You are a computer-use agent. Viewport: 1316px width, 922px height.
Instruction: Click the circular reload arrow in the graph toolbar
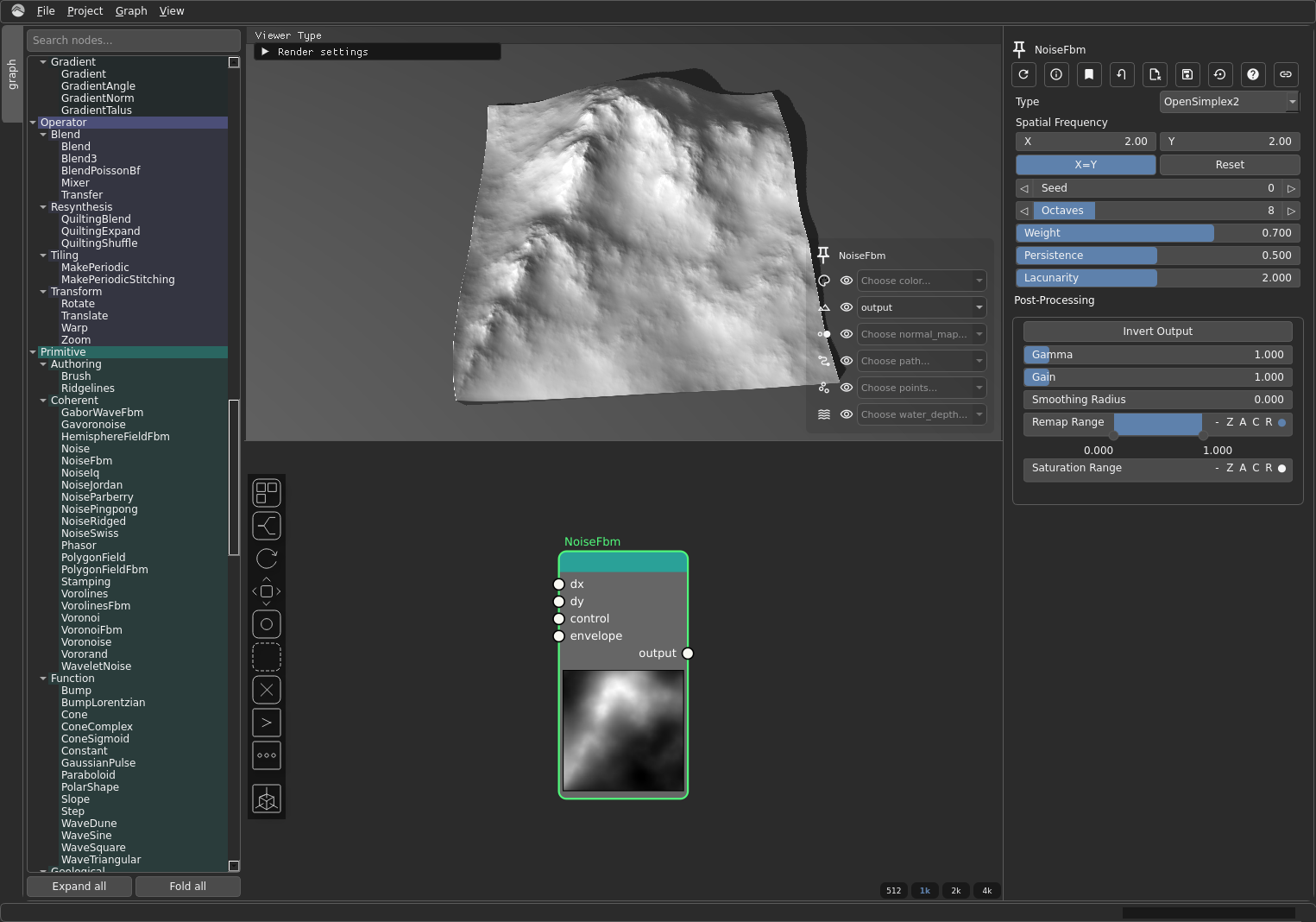click(x=267, y=559)
